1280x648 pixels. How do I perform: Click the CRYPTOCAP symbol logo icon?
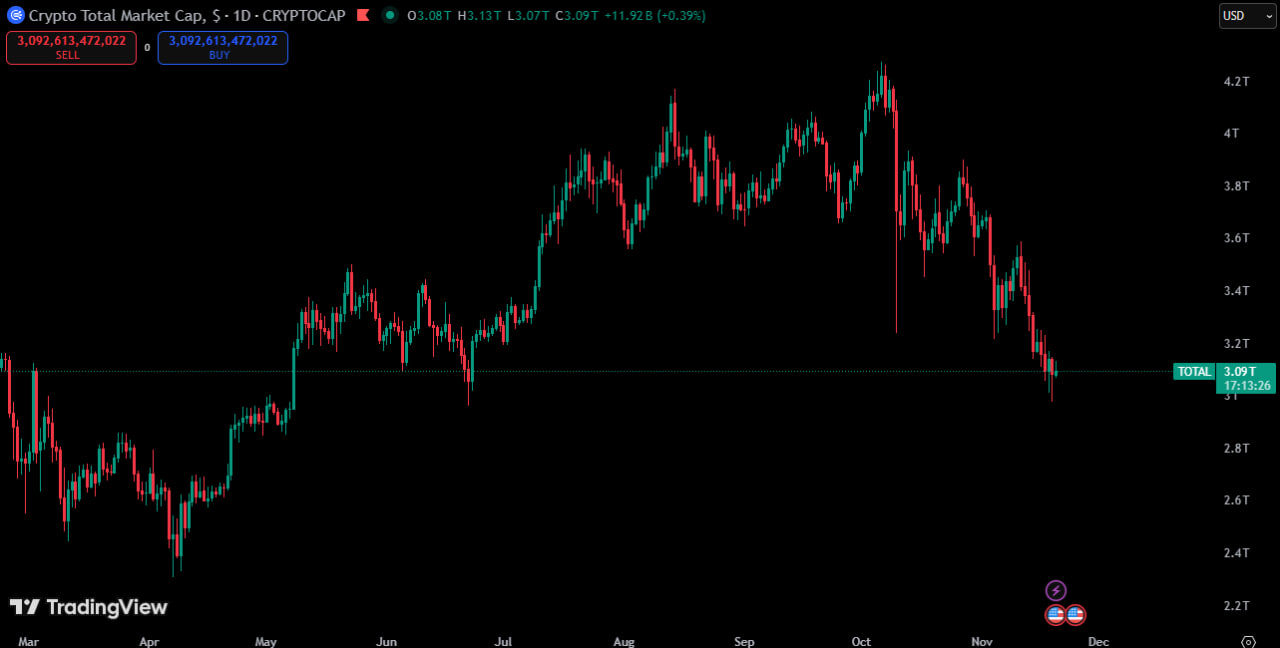(15, 16)
